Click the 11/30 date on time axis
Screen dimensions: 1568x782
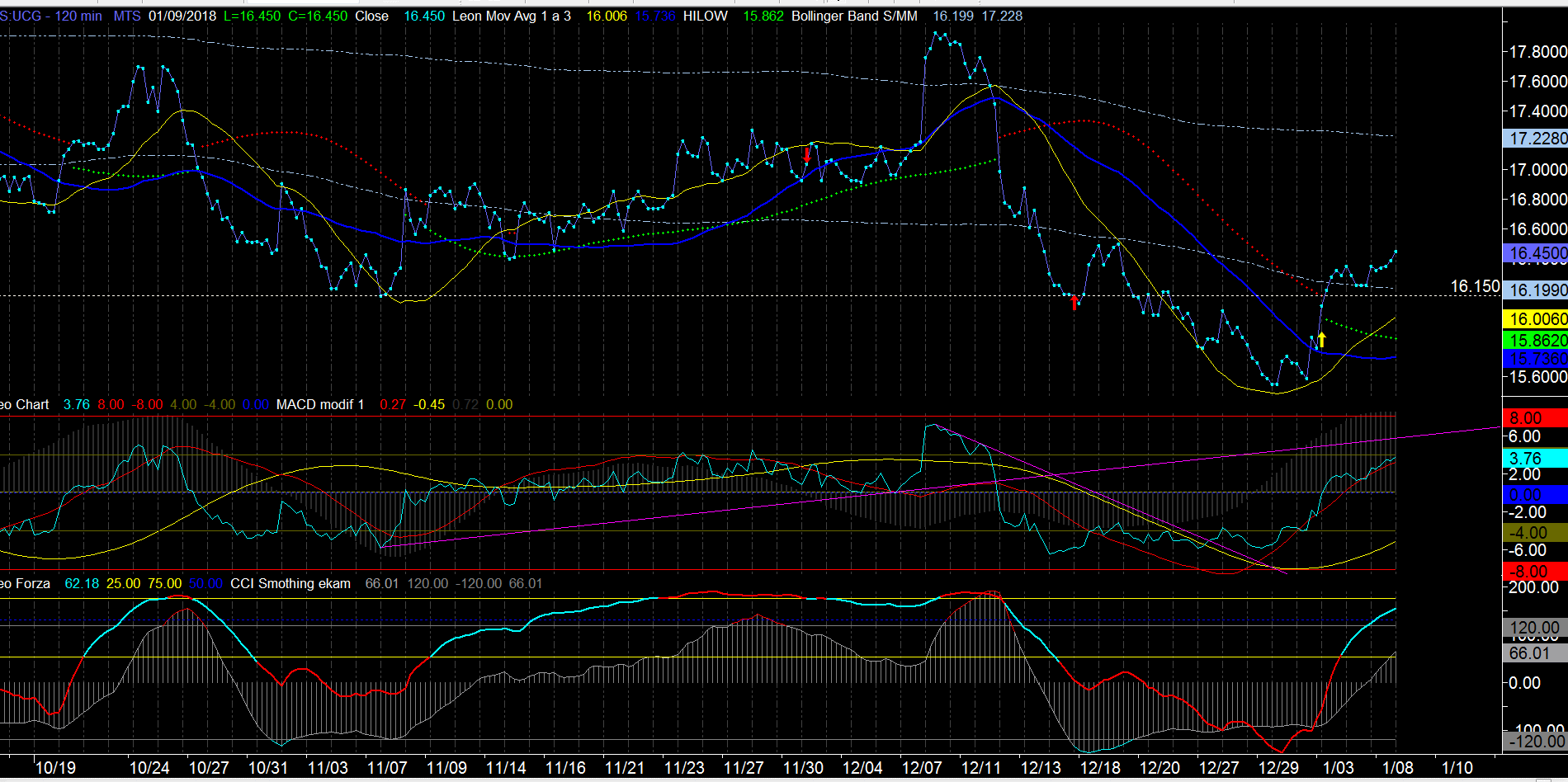pyautogui.click(x=803, y=768)
